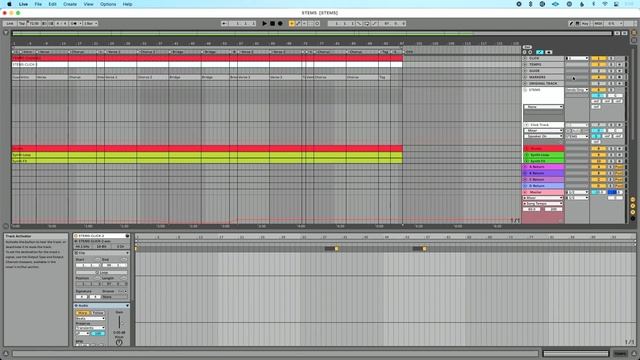Click the Tap tempo button

pyautogui.click(x=22, y=24)
